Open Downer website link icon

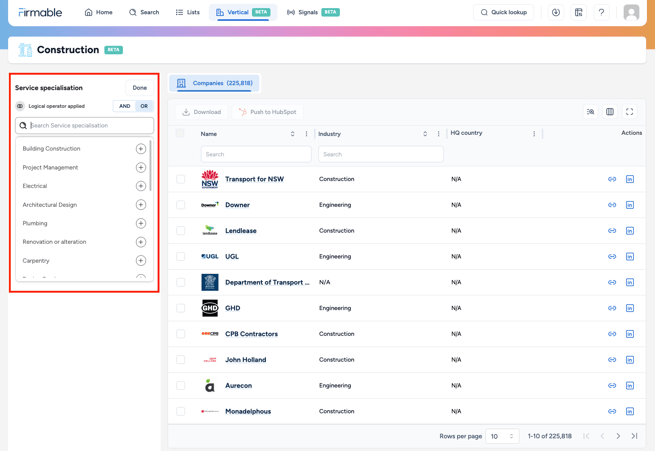coord(612,205)
